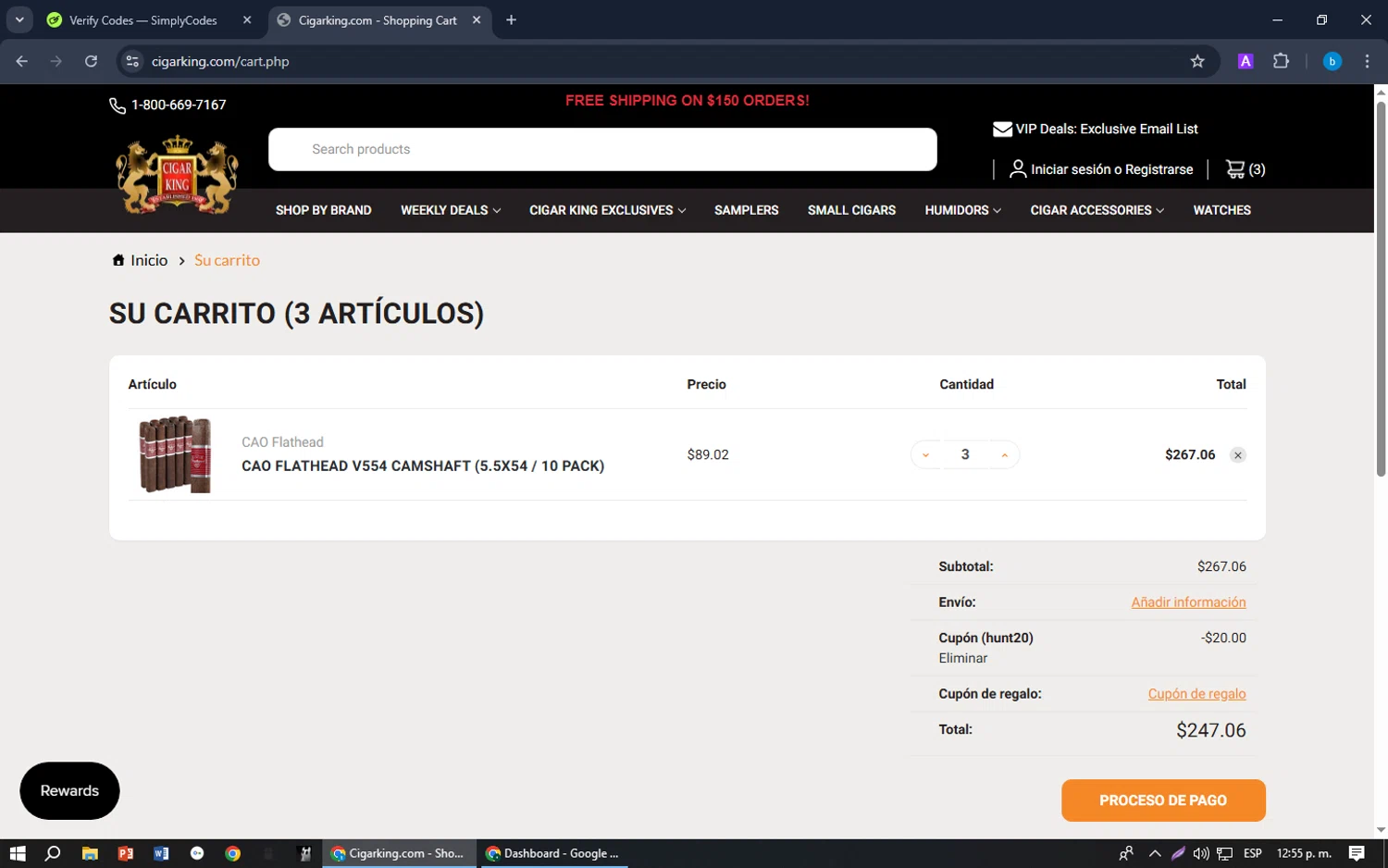
Task: Click the quantity field showing 3
Action: coord(965,455)
